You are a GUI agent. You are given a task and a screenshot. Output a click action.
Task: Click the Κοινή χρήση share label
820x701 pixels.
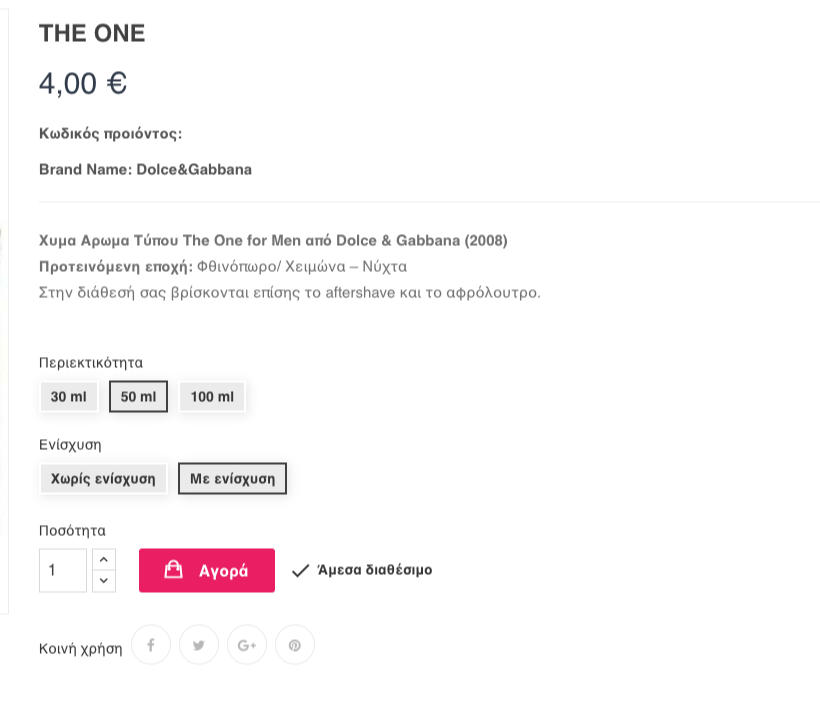tap(80, 648)
